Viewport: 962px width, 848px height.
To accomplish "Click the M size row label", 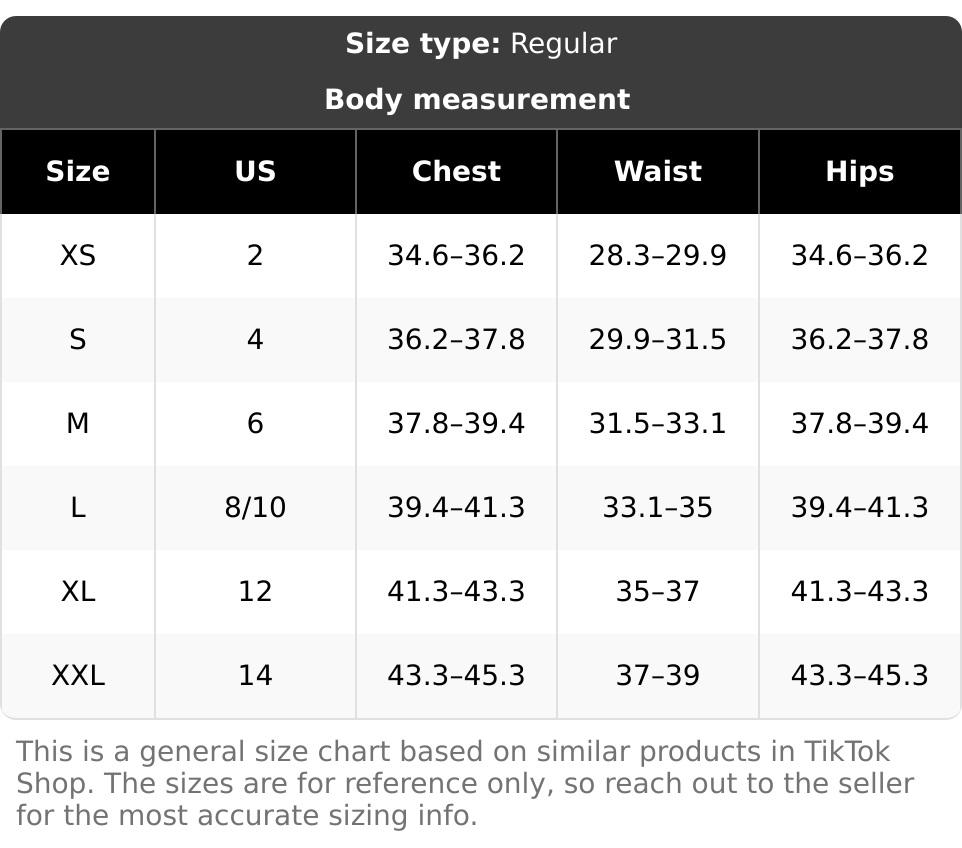I will pos(78,423).
